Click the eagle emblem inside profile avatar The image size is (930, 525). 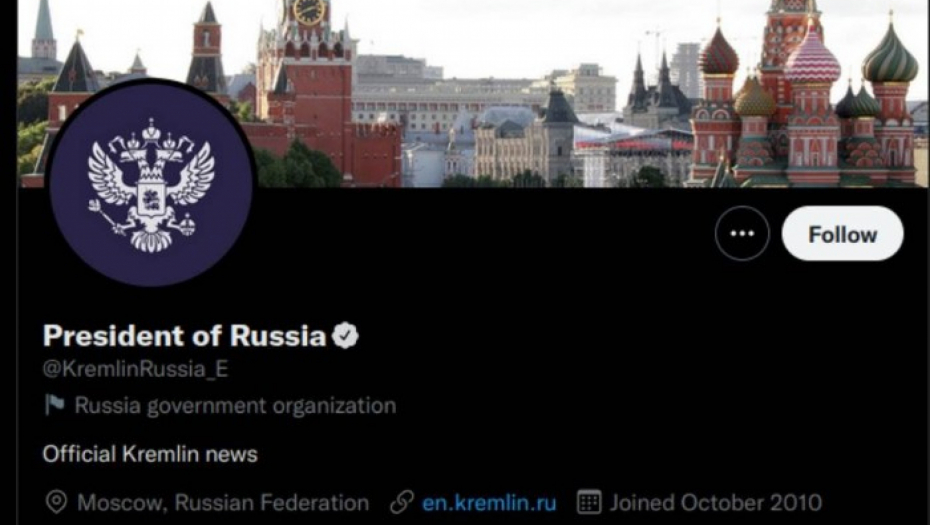pos(151,184)
